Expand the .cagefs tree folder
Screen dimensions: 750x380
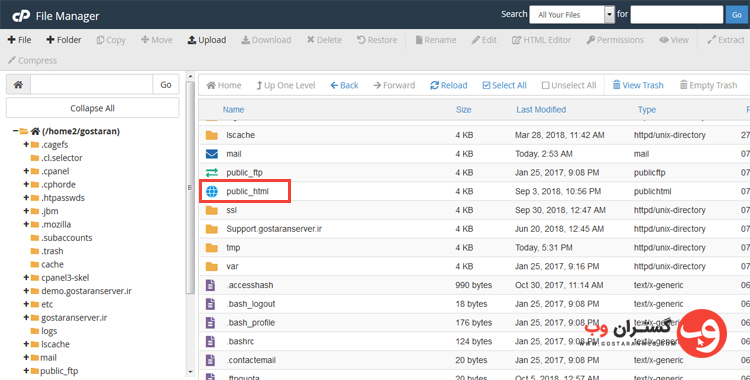click(x=26, y=144)
